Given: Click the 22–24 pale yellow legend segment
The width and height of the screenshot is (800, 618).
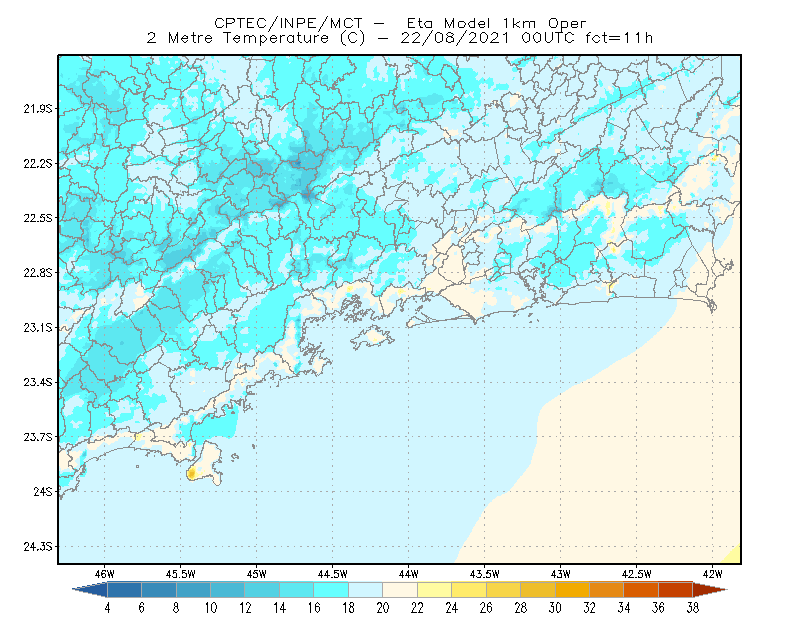Looking at the screenshot, I should pos(434,590).
